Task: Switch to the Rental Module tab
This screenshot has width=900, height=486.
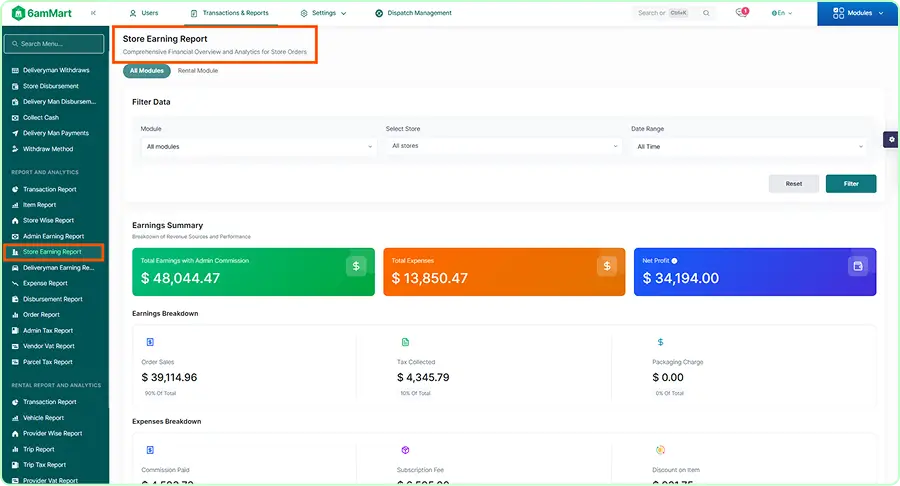Action: (x=197, y=71)
